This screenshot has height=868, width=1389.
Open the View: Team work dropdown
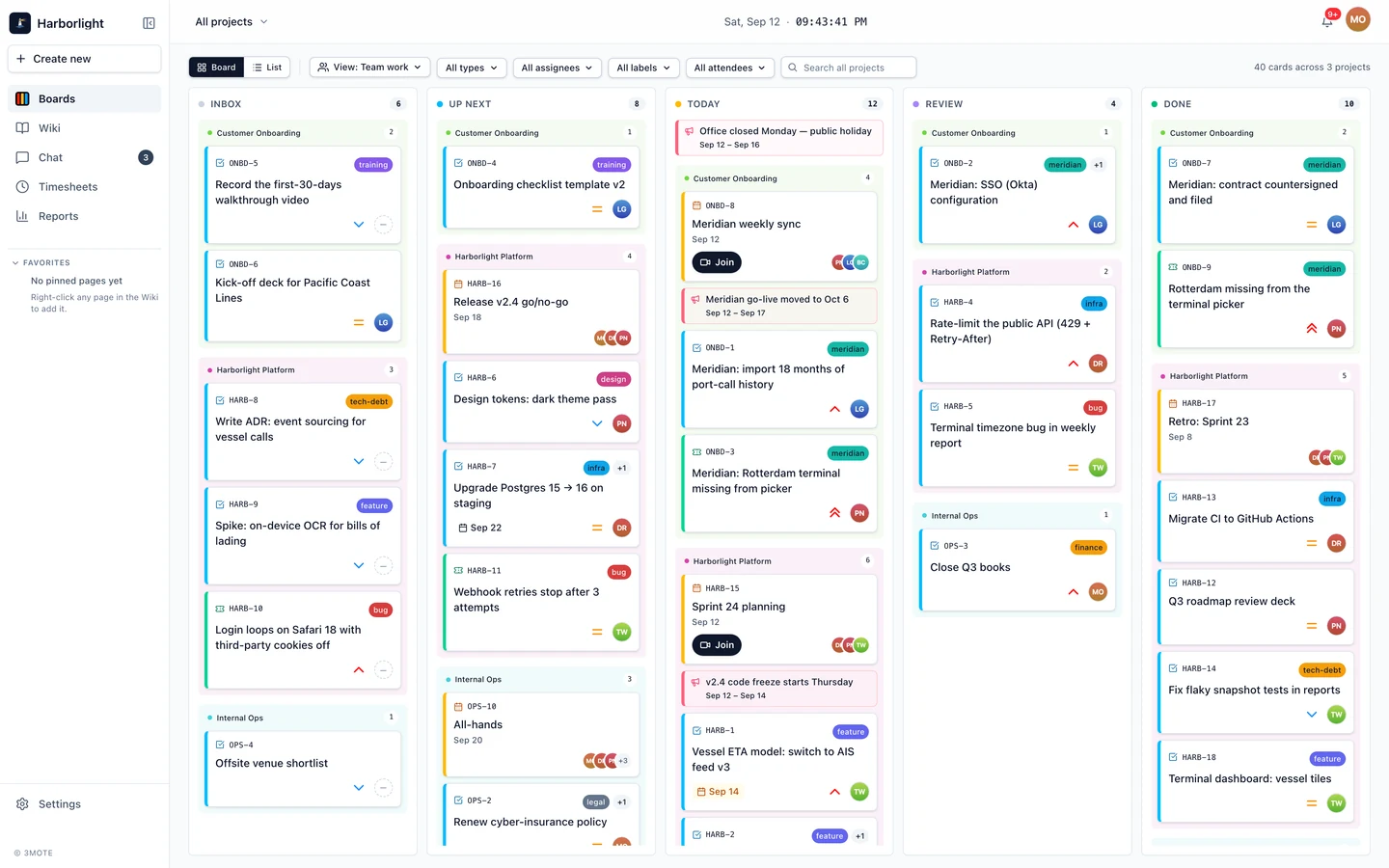tap(370, 68)
